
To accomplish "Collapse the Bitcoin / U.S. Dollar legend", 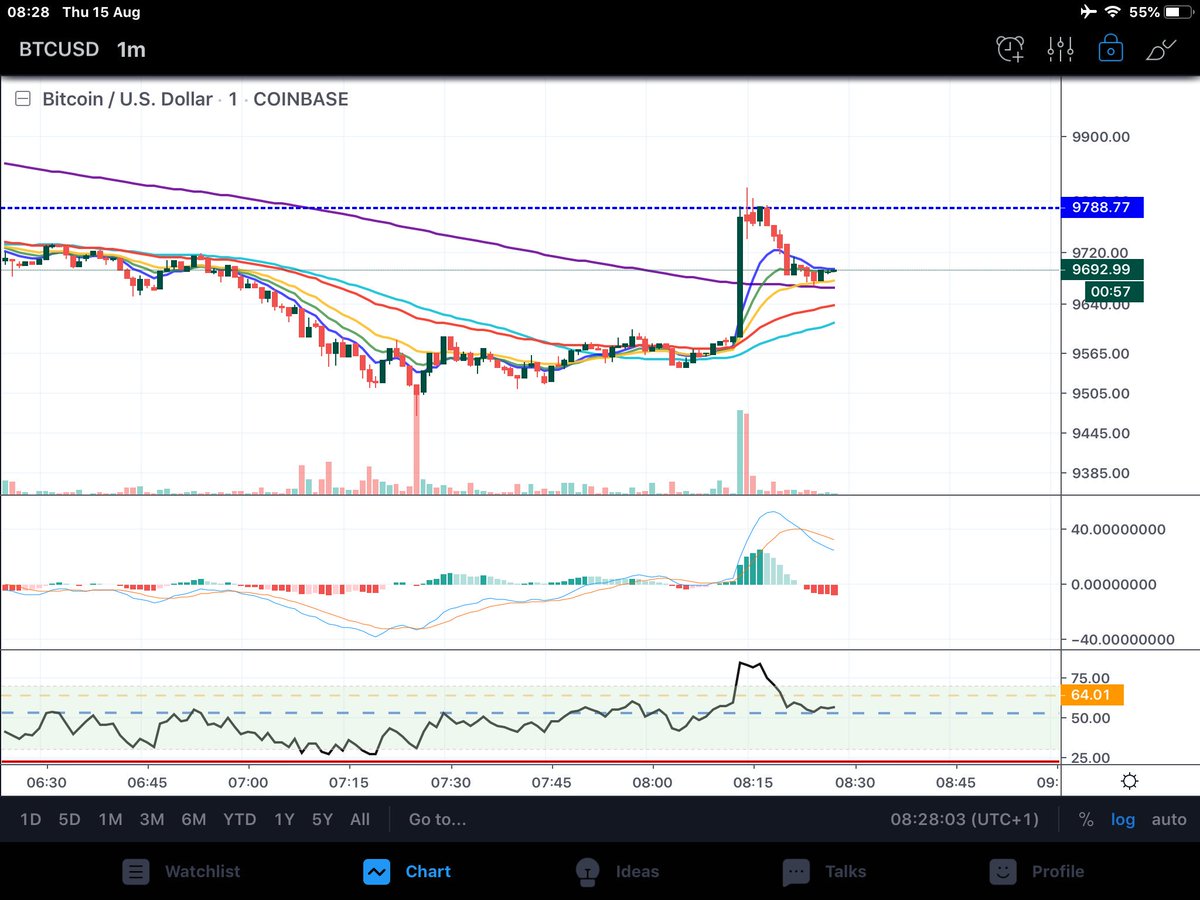I will (x=22, y=99).
